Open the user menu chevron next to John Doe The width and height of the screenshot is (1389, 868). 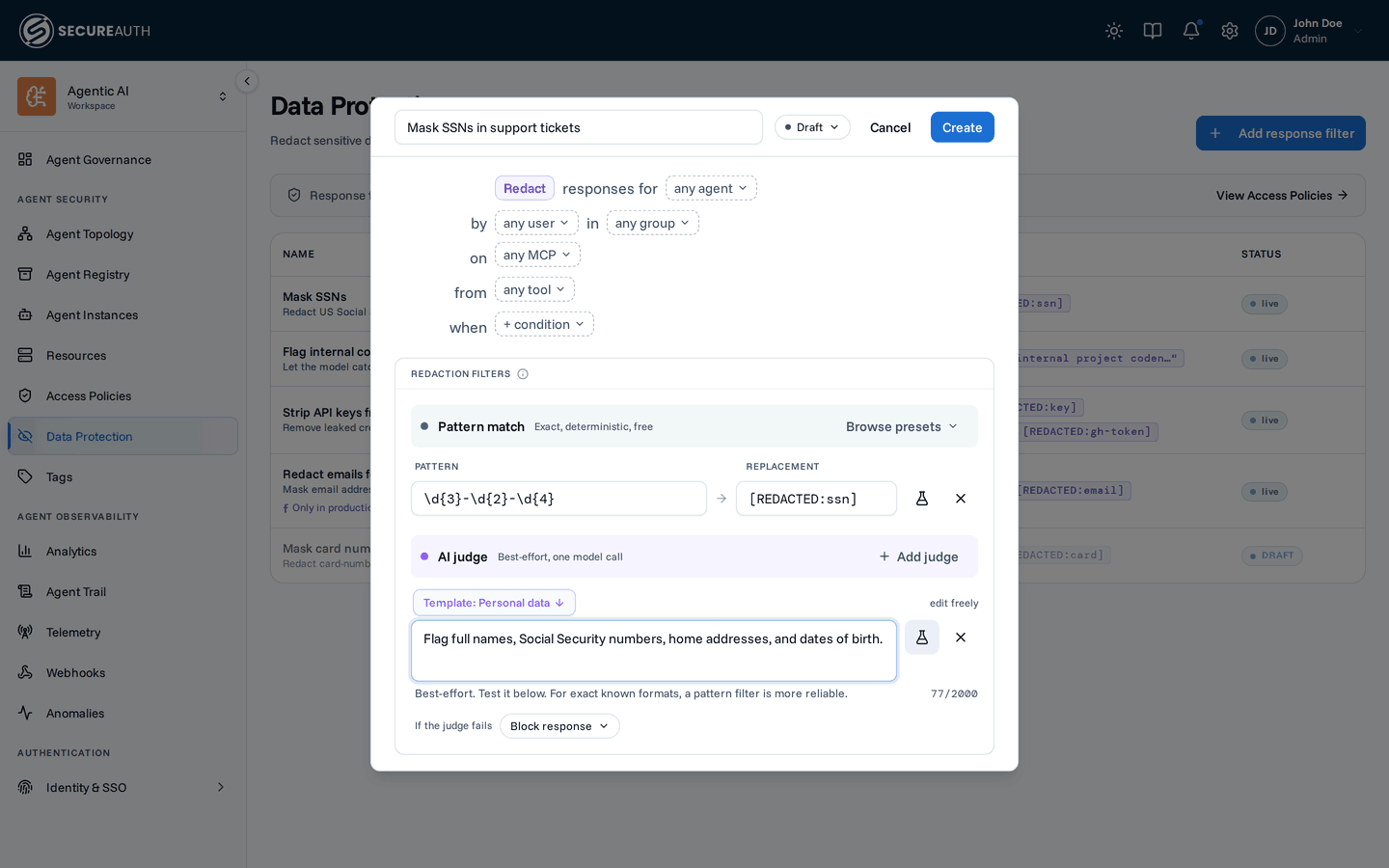[x=1358, y=31]
